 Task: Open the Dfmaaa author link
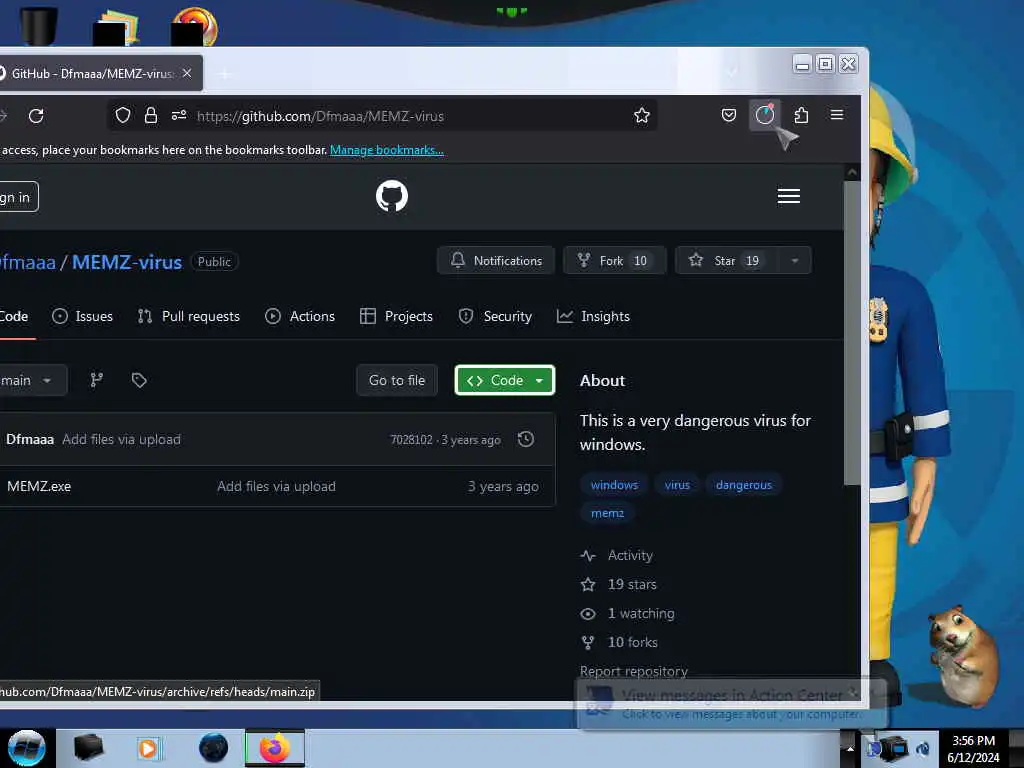point(30,440)
